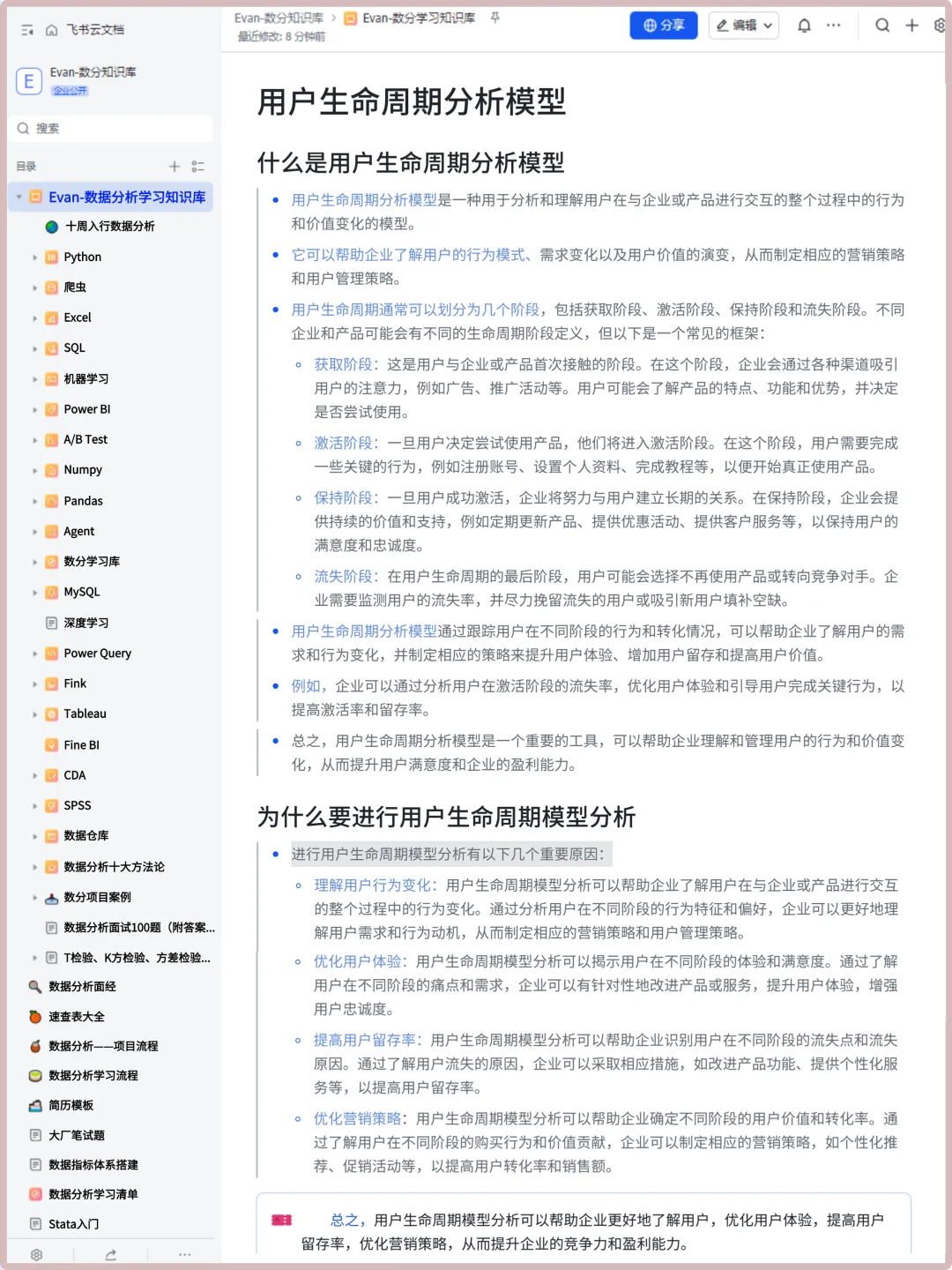Open the 数据分析十大方法论 sidebar item
This screenshot has width=952, height=1270.
coord(115,867)
